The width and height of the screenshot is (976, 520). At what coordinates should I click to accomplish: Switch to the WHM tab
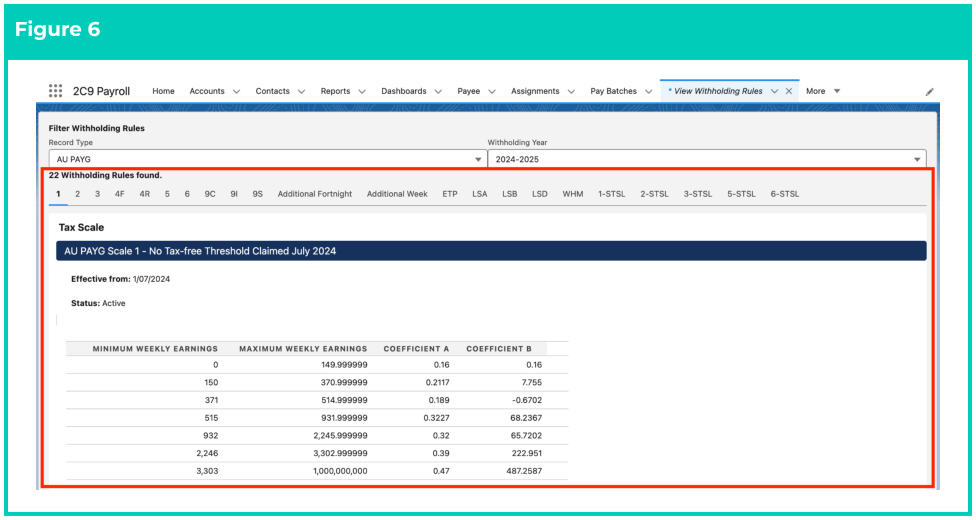(x=573, y=194)
